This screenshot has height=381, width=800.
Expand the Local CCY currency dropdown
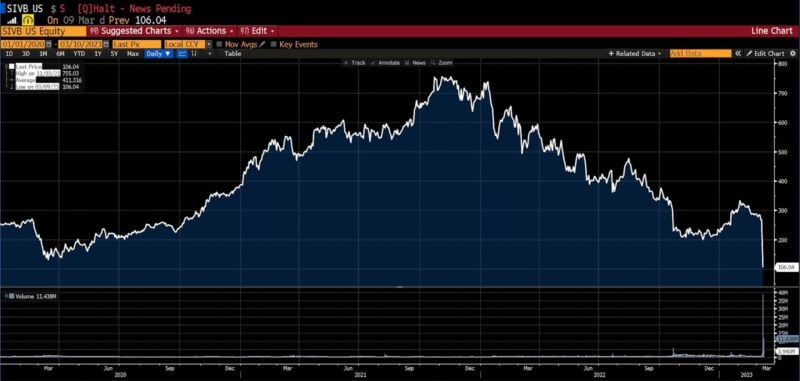point(187,44)
